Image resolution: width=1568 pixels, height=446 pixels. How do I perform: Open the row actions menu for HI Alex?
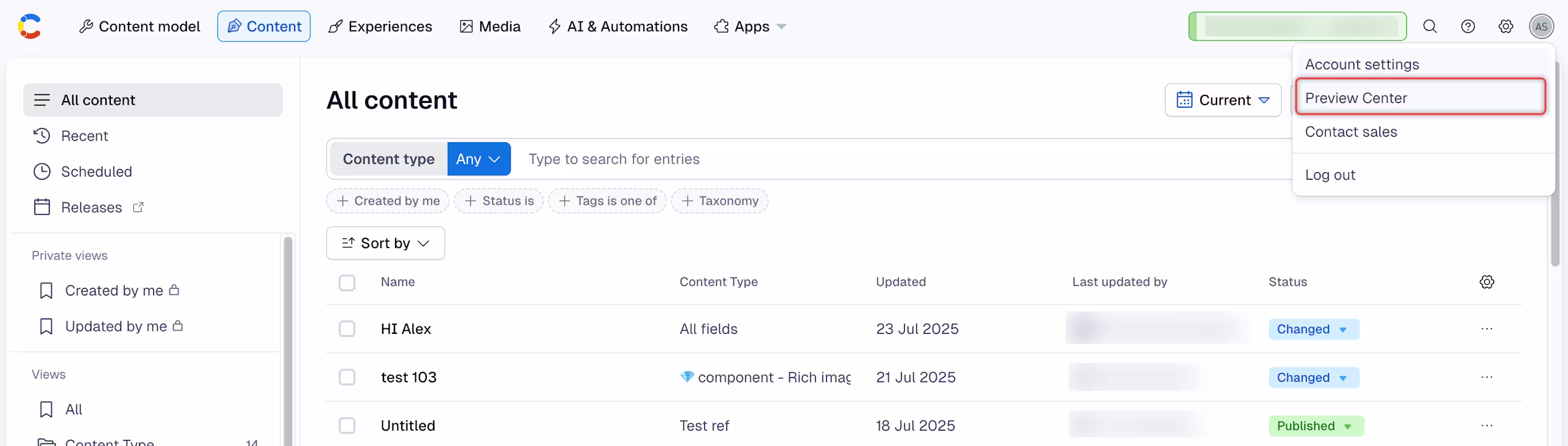[1487, 329]
